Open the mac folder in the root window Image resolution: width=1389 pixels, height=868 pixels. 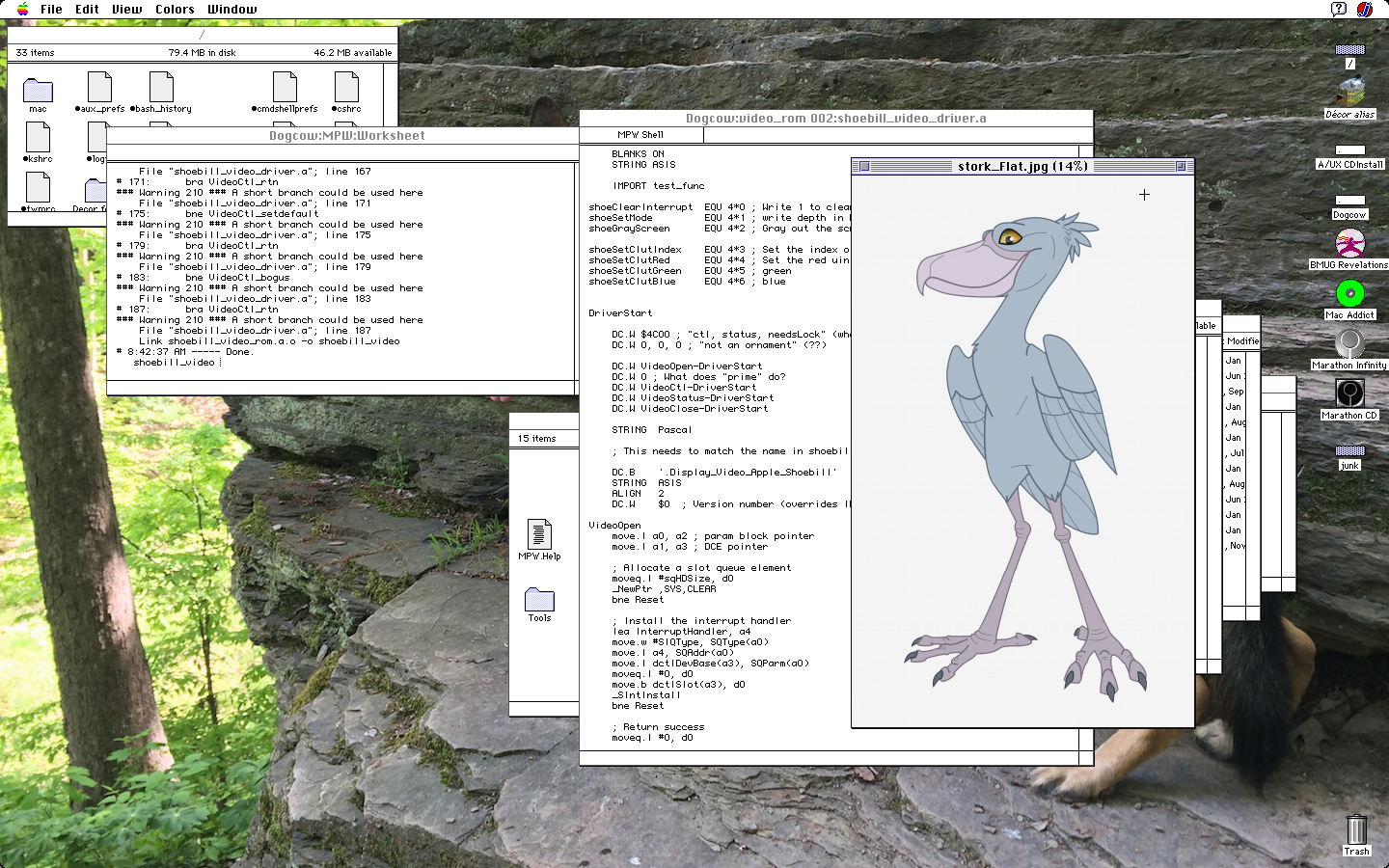click(38, 90)
